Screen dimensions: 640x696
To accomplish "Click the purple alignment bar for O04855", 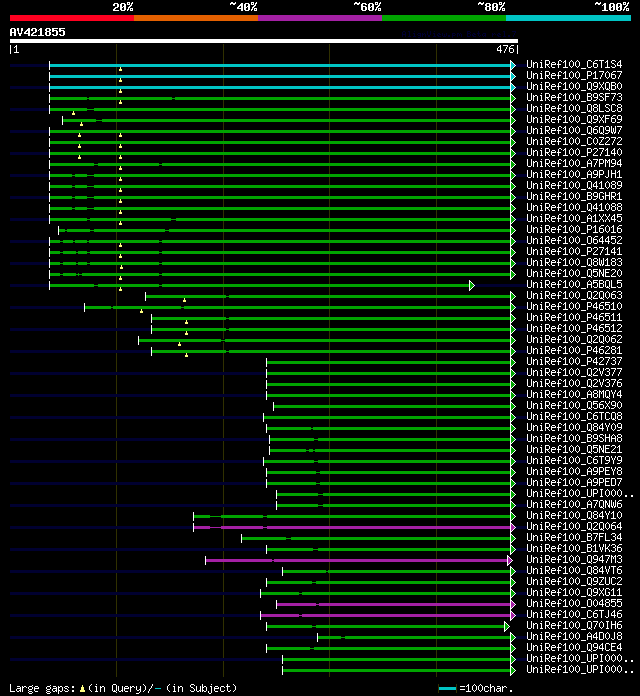I will coord(393,605).
